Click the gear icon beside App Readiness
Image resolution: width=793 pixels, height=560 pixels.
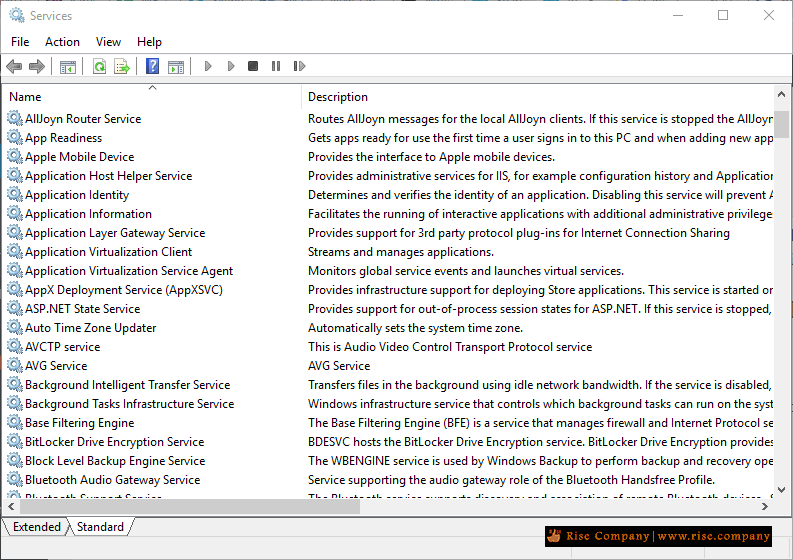click(x=15, y=138)
